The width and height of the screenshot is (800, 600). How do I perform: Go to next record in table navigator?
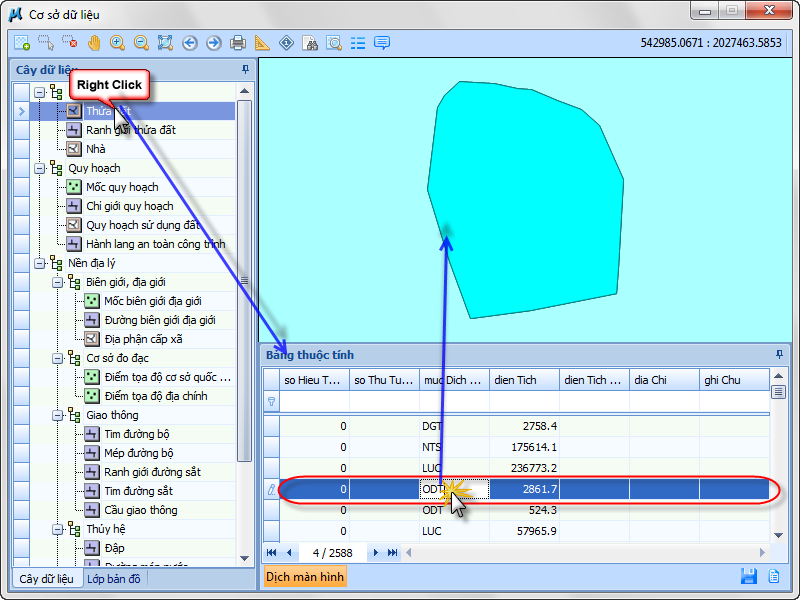click(376, 552)
